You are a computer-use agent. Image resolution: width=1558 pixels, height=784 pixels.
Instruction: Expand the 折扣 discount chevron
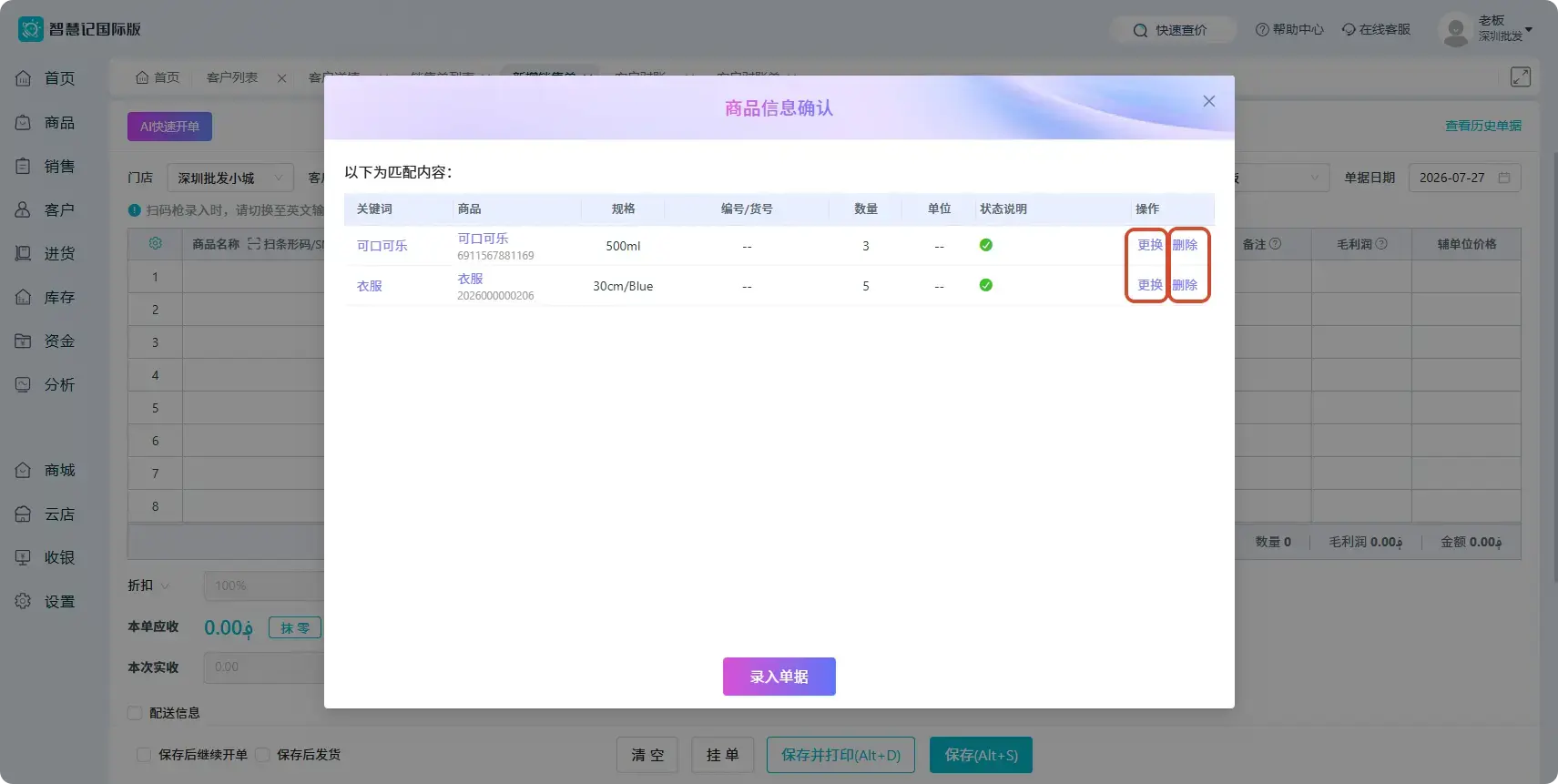(x=166, y=585)
